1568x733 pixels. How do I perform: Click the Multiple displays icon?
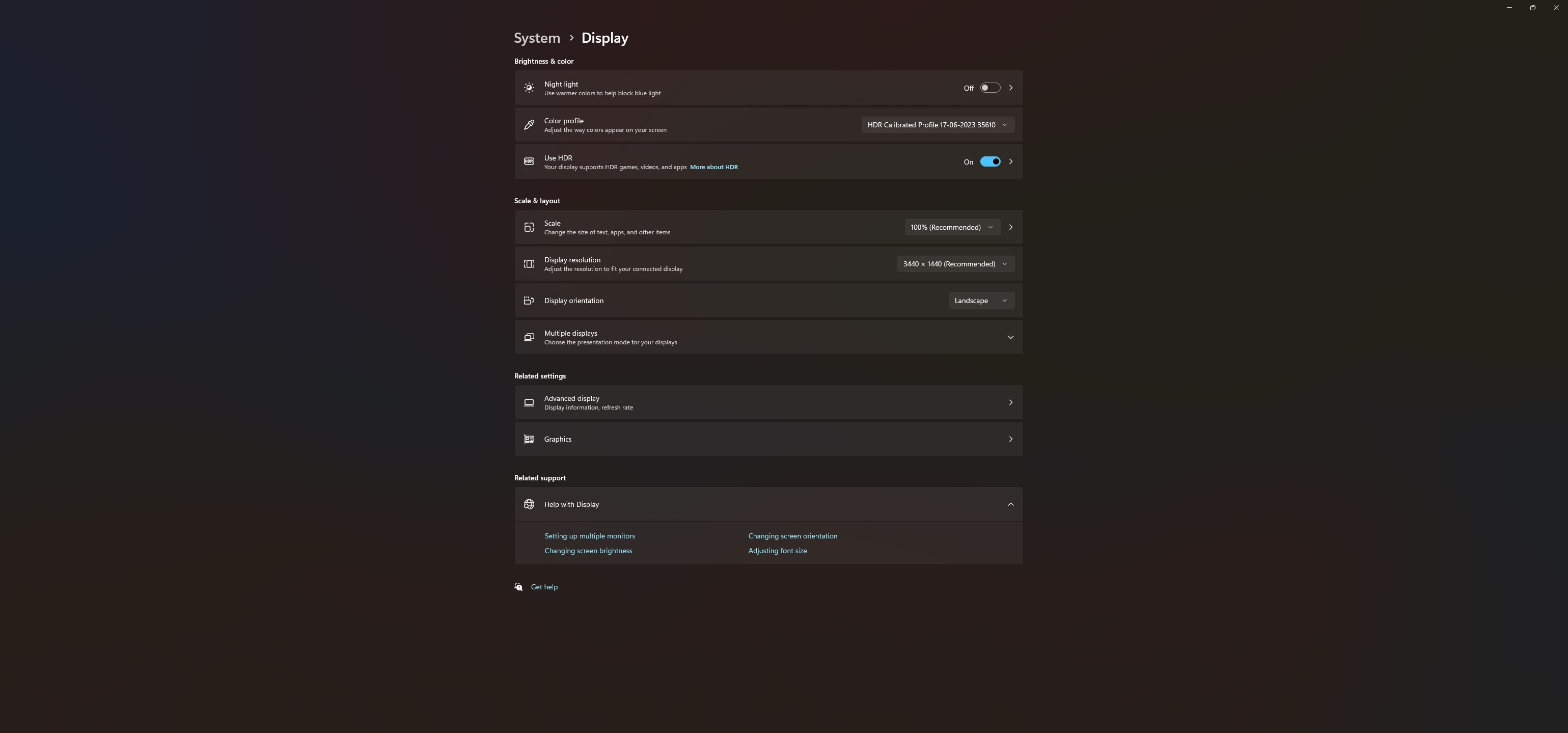(529, 337)
